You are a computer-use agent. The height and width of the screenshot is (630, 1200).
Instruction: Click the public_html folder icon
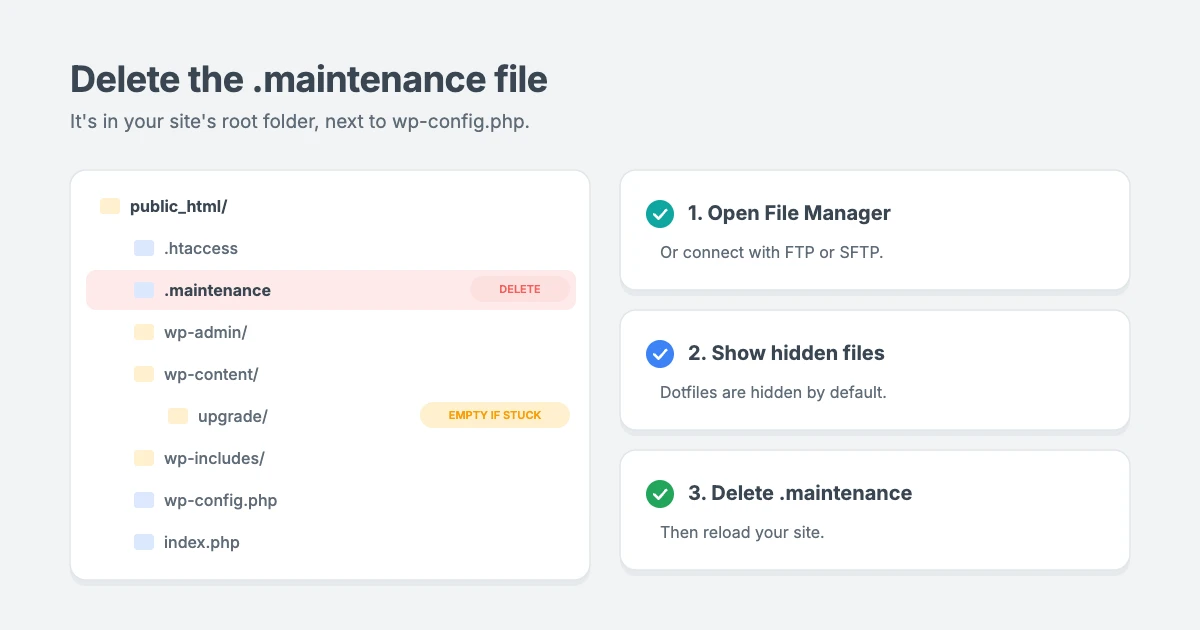pos(110,206)
